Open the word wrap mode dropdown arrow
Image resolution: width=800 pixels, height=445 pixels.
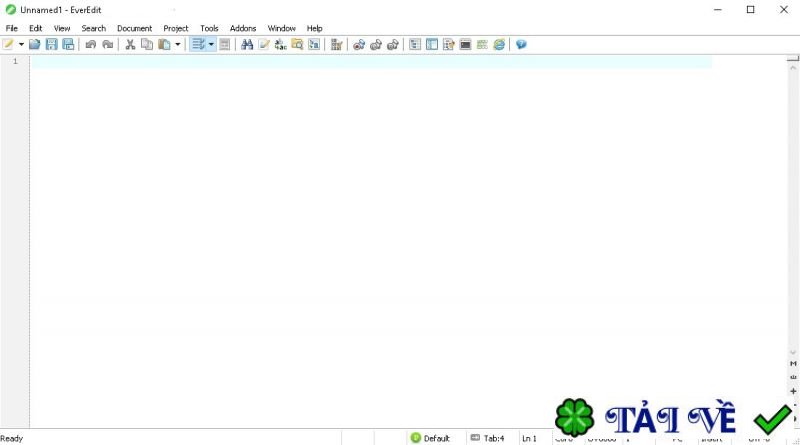pos(211,44)
